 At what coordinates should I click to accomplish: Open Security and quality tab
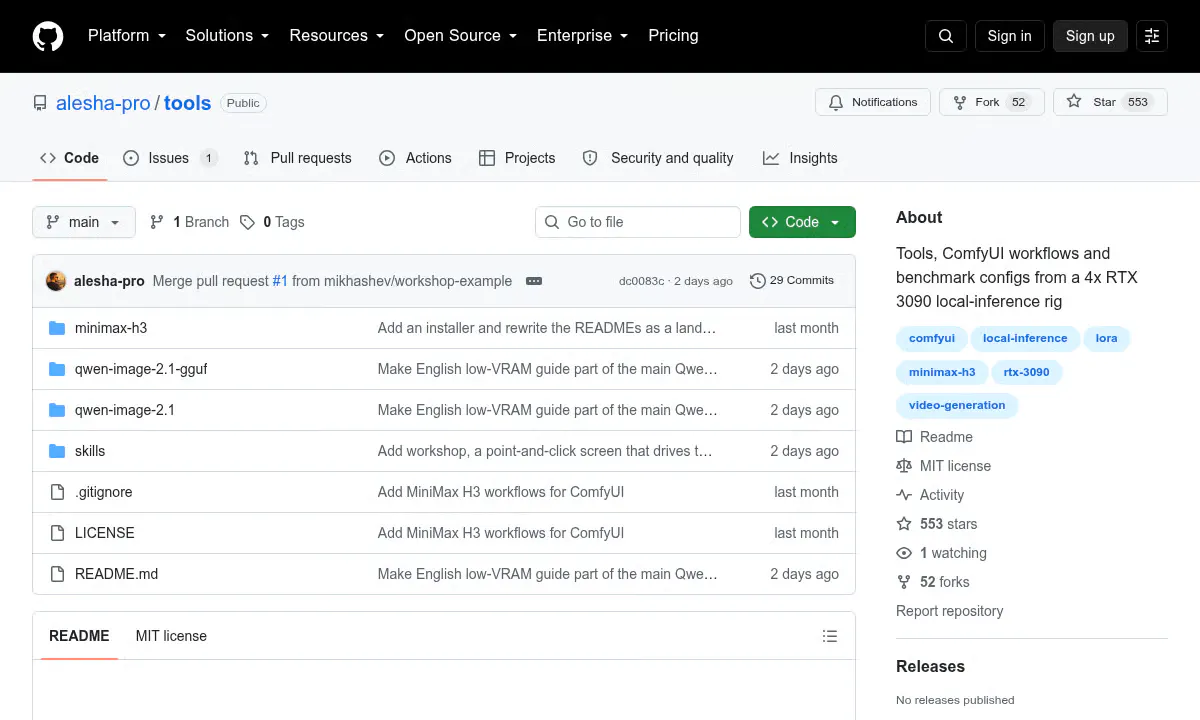tap(658, 158)
